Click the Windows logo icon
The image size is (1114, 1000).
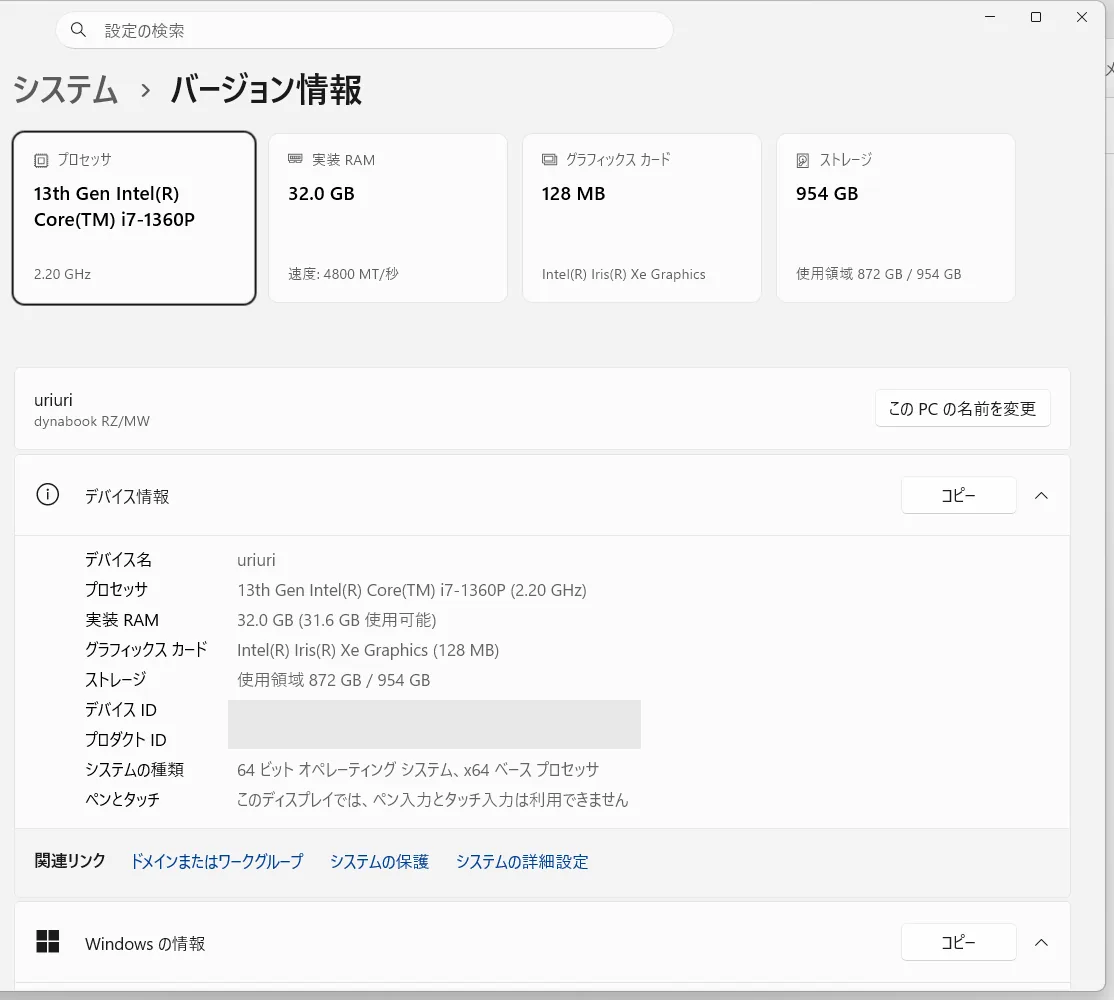[48, 942]
